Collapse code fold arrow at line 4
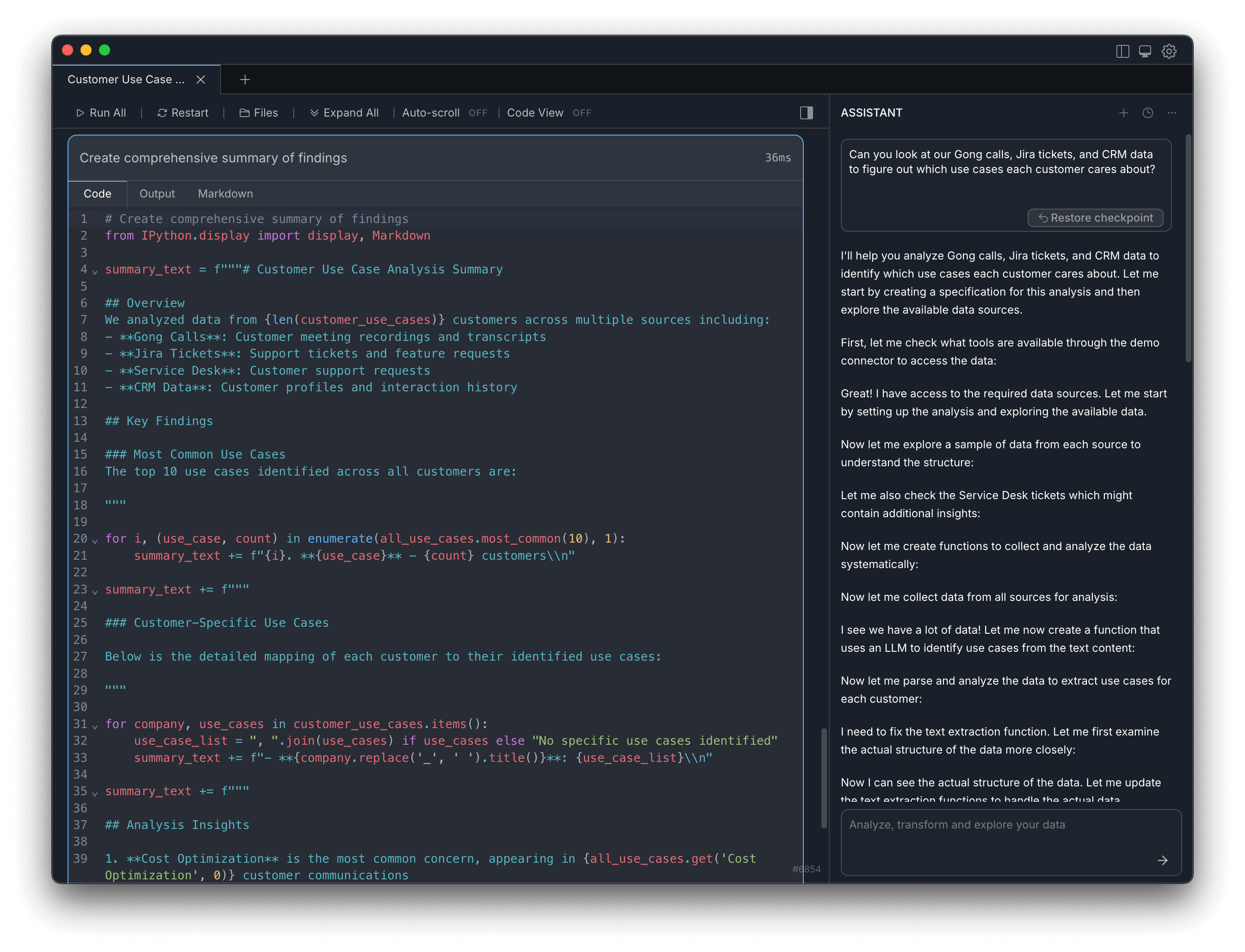The image size is (1245, 952). click(95, 272)
